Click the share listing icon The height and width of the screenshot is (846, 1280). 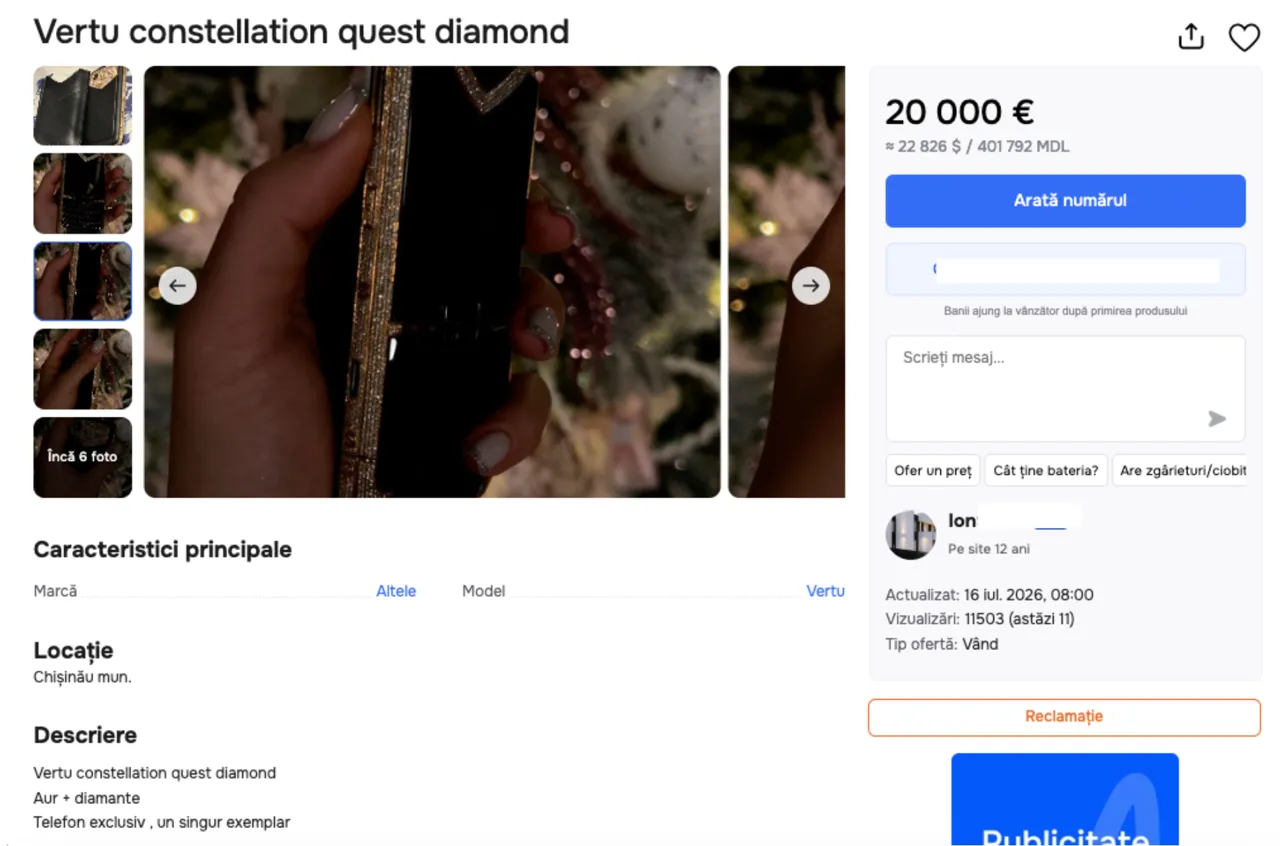1190,36
